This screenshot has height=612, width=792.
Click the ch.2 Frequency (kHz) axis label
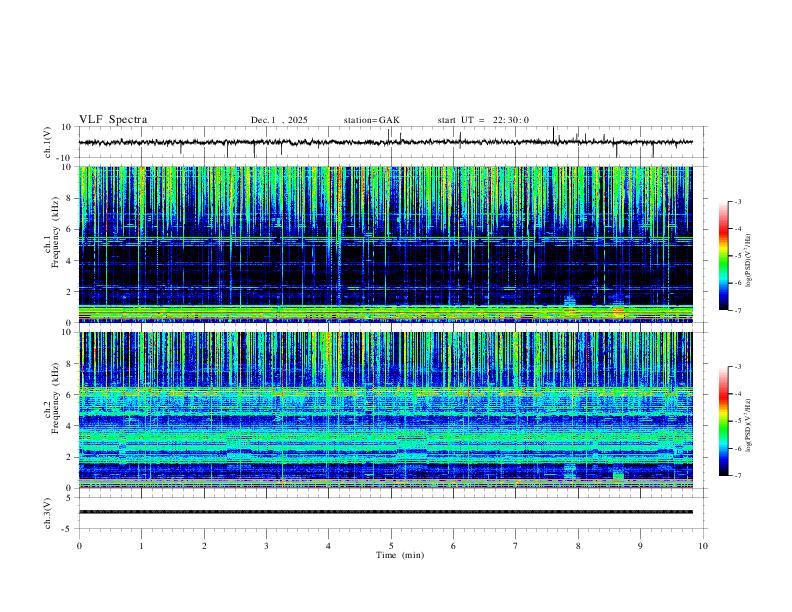click(52, 398)
